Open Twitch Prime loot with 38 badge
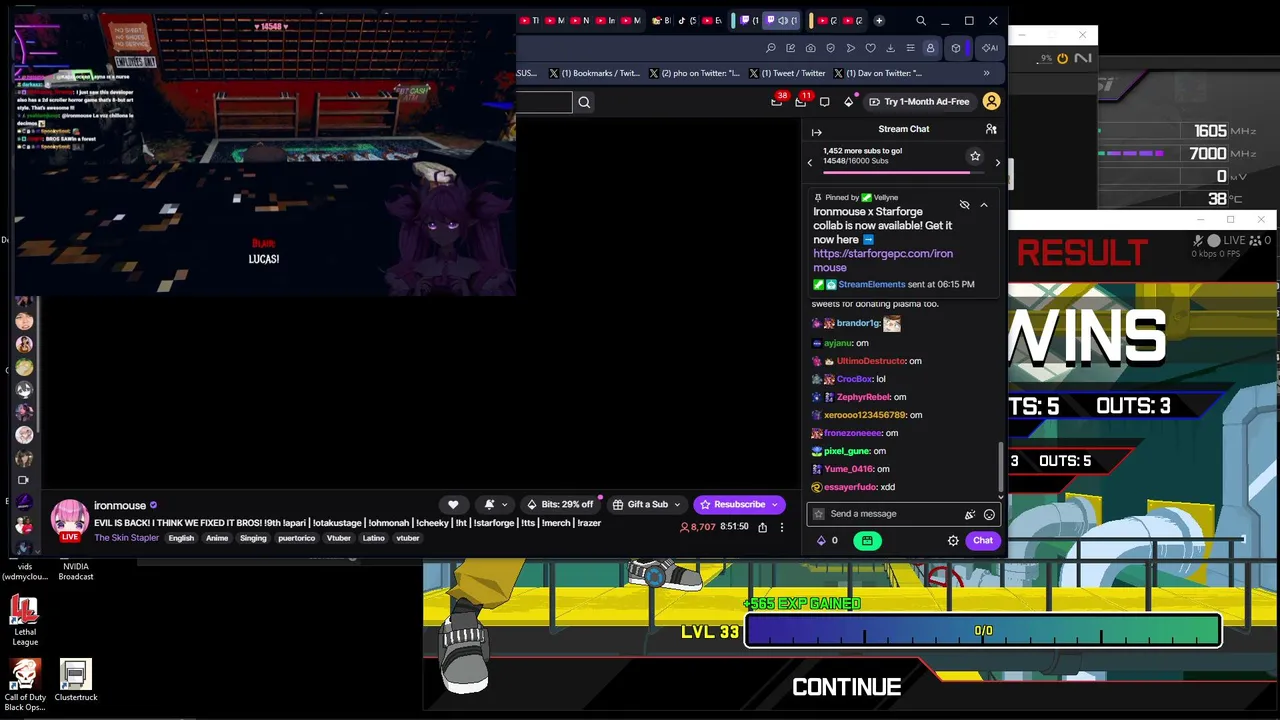Viewport: 1280px width, 720px height. (778, 101)
